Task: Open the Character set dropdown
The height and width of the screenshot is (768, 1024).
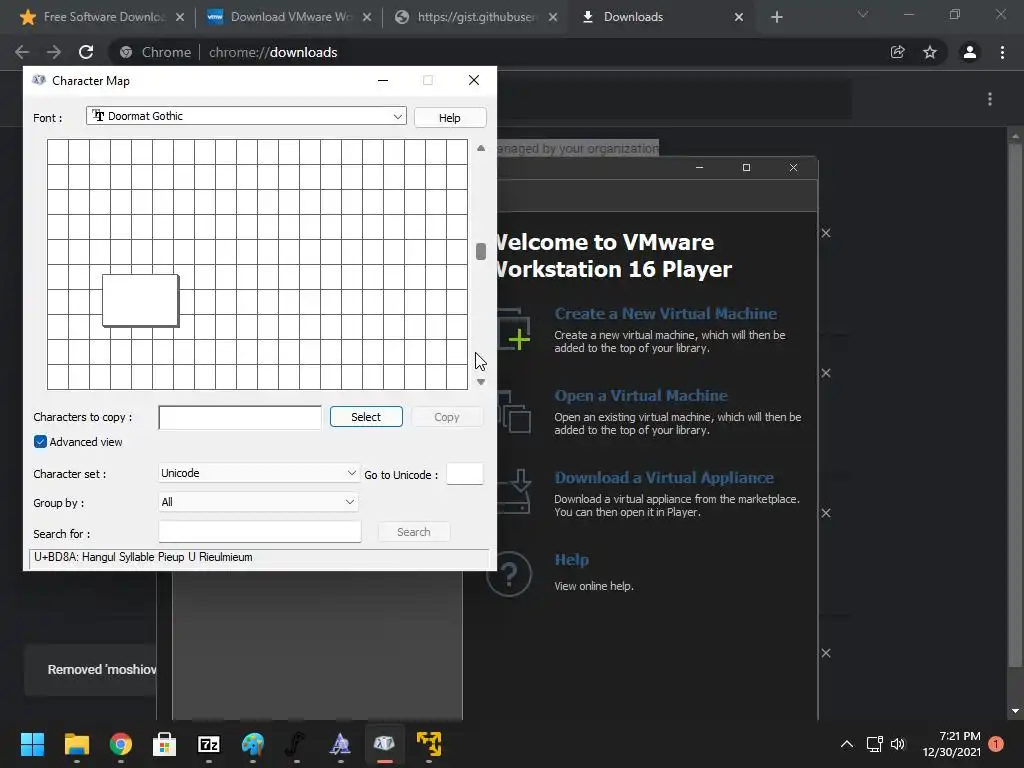Action: [259, 473]
